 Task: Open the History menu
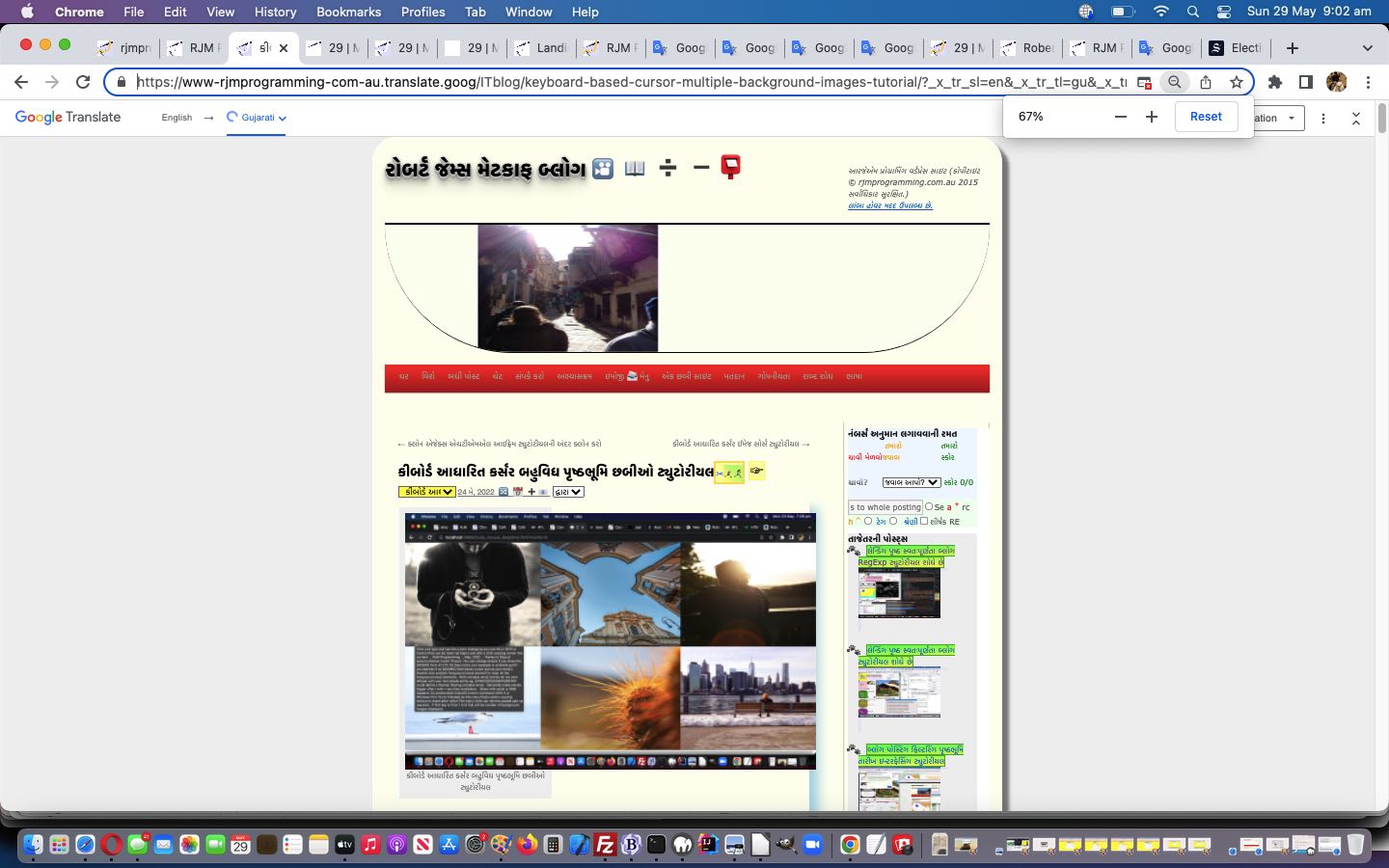point(275,12)
